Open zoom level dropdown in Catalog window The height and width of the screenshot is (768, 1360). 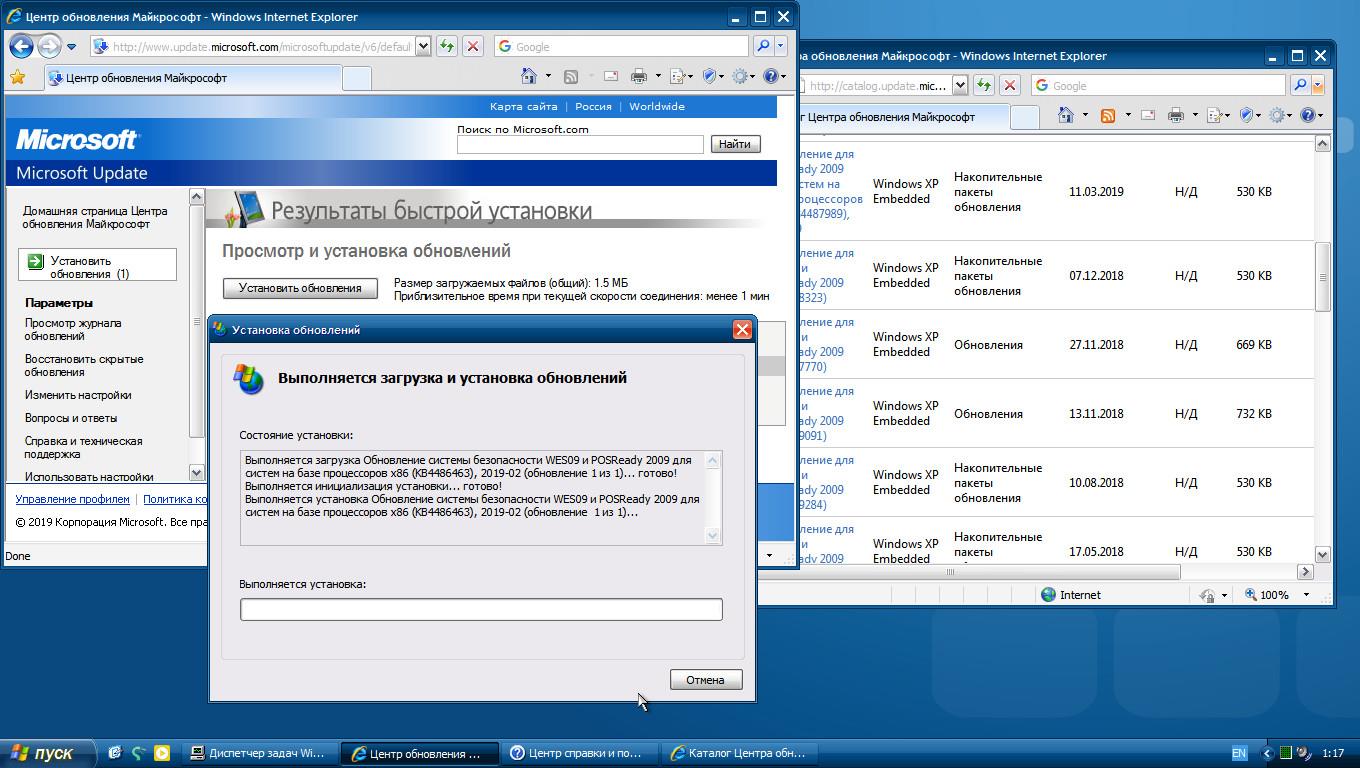click(1305, 595)
